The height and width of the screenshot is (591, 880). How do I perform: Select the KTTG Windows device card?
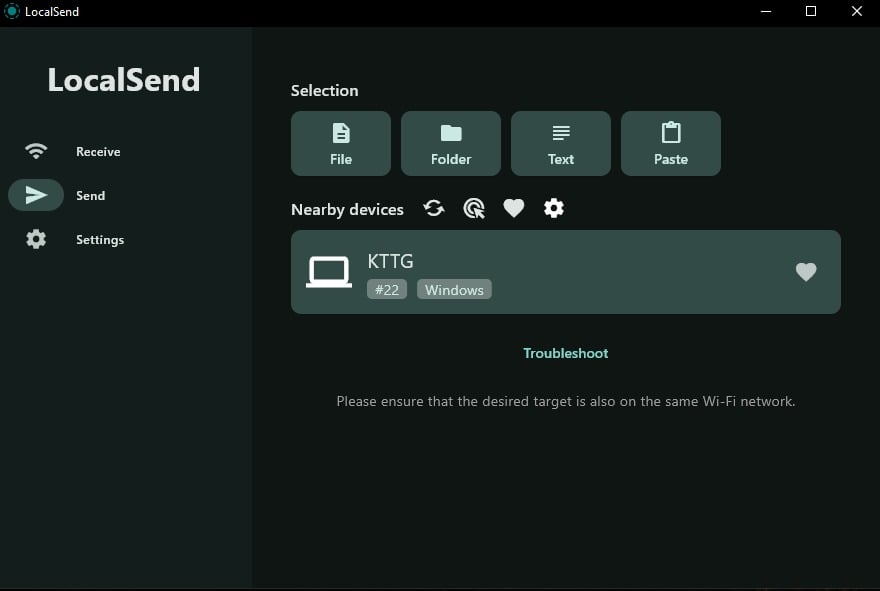click(x=566, y=272)
